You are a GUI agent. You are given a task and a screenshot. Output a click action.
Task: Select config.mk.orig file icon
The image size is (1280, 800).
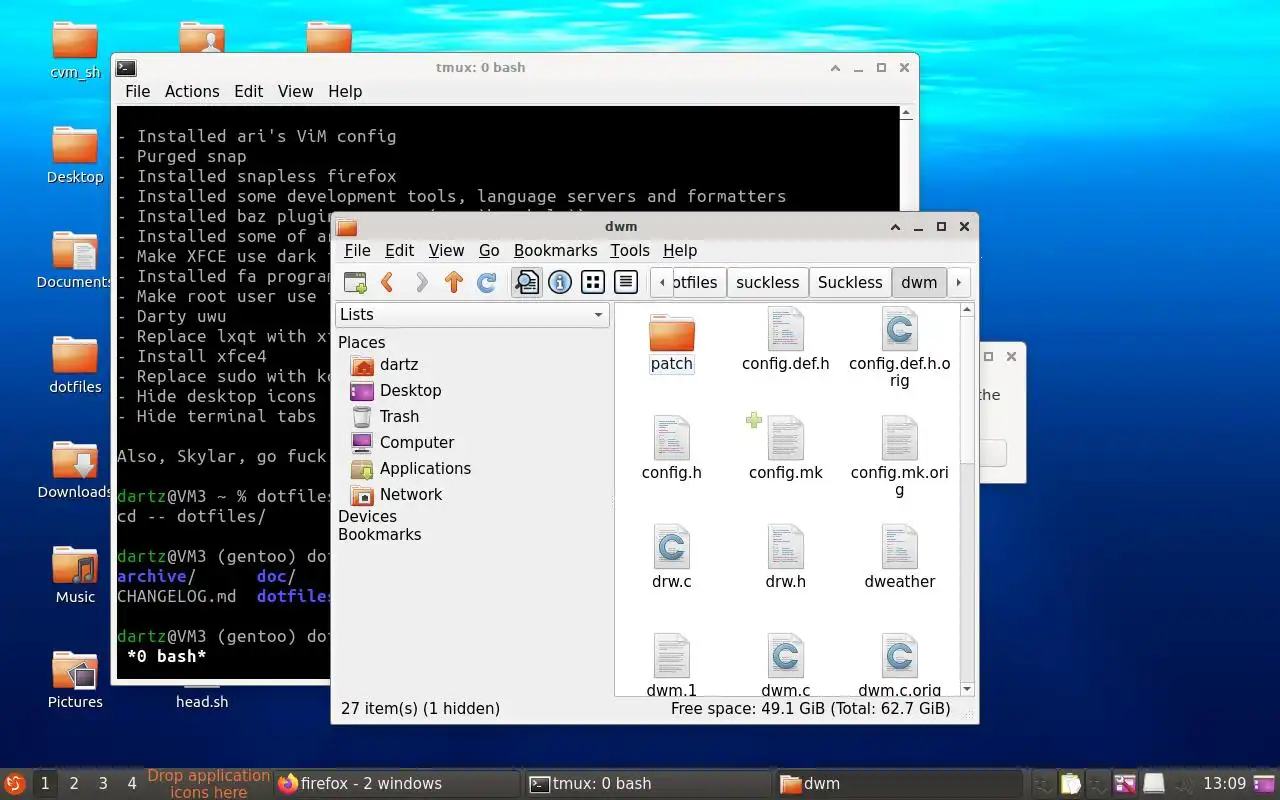[x=899, y=439]
